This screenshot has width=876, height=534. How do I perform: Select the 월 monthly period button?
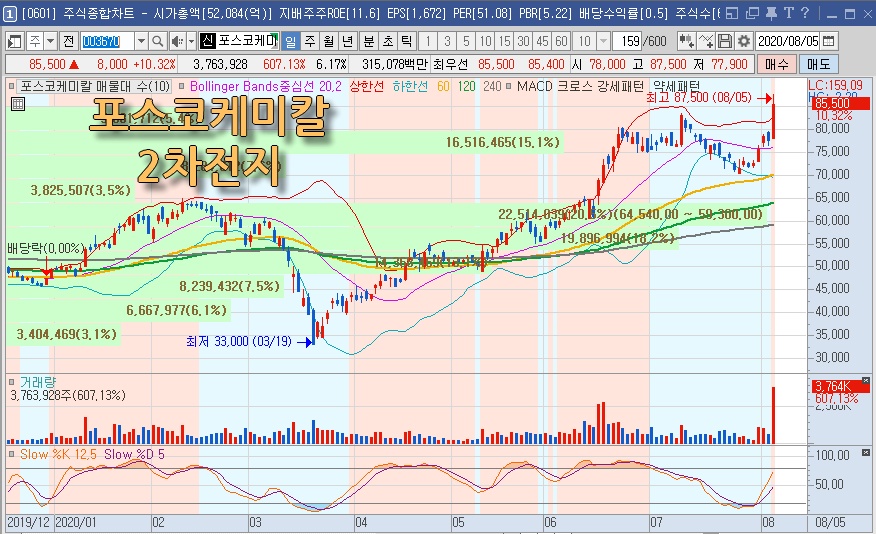[x=328, y=41]
